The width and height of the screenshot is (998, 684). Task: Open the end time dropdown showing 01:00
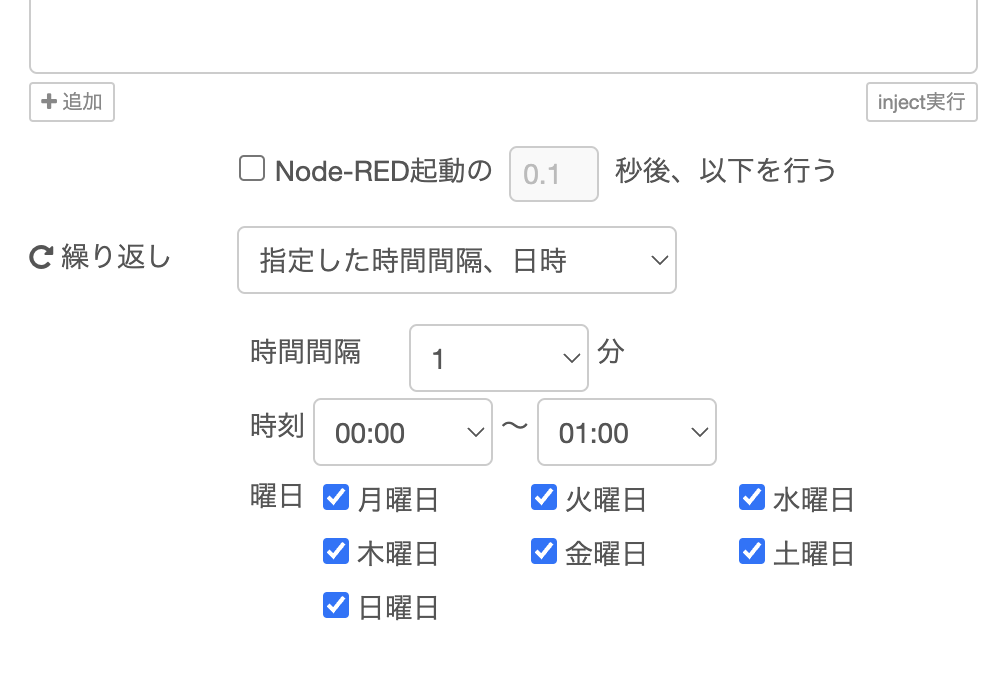coord(627,432)
